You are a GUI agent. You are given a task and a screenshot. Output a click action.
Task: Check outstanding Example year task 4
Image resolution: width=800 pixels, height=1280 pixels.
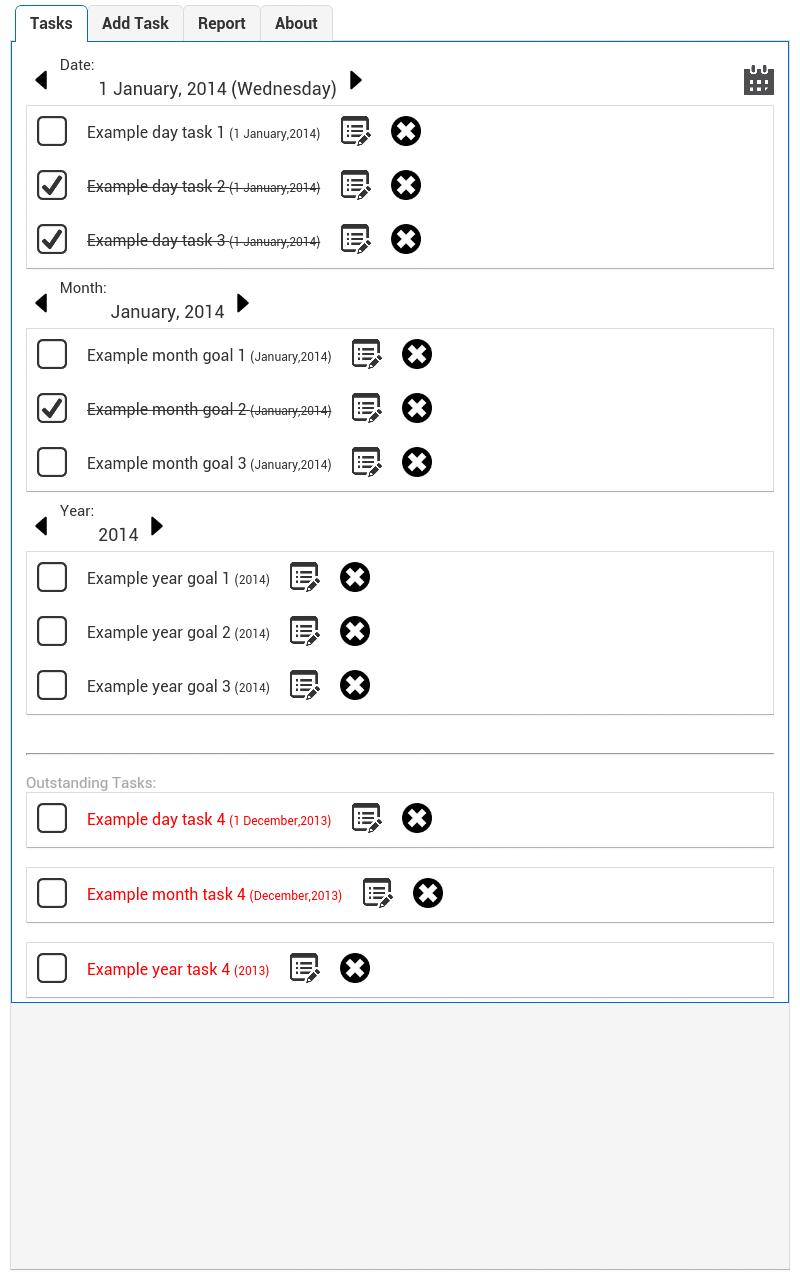click(52, 968)
